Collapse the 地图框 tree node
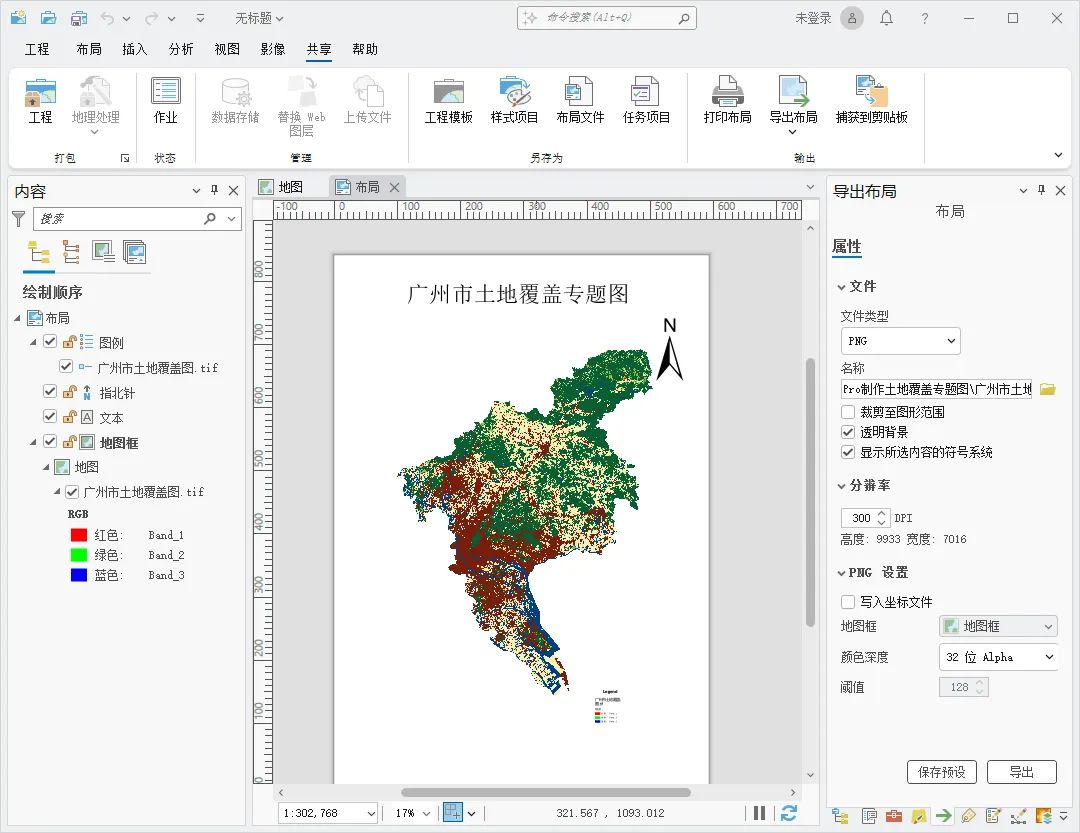The image size is (1080, 833). (x=33, y=442)
